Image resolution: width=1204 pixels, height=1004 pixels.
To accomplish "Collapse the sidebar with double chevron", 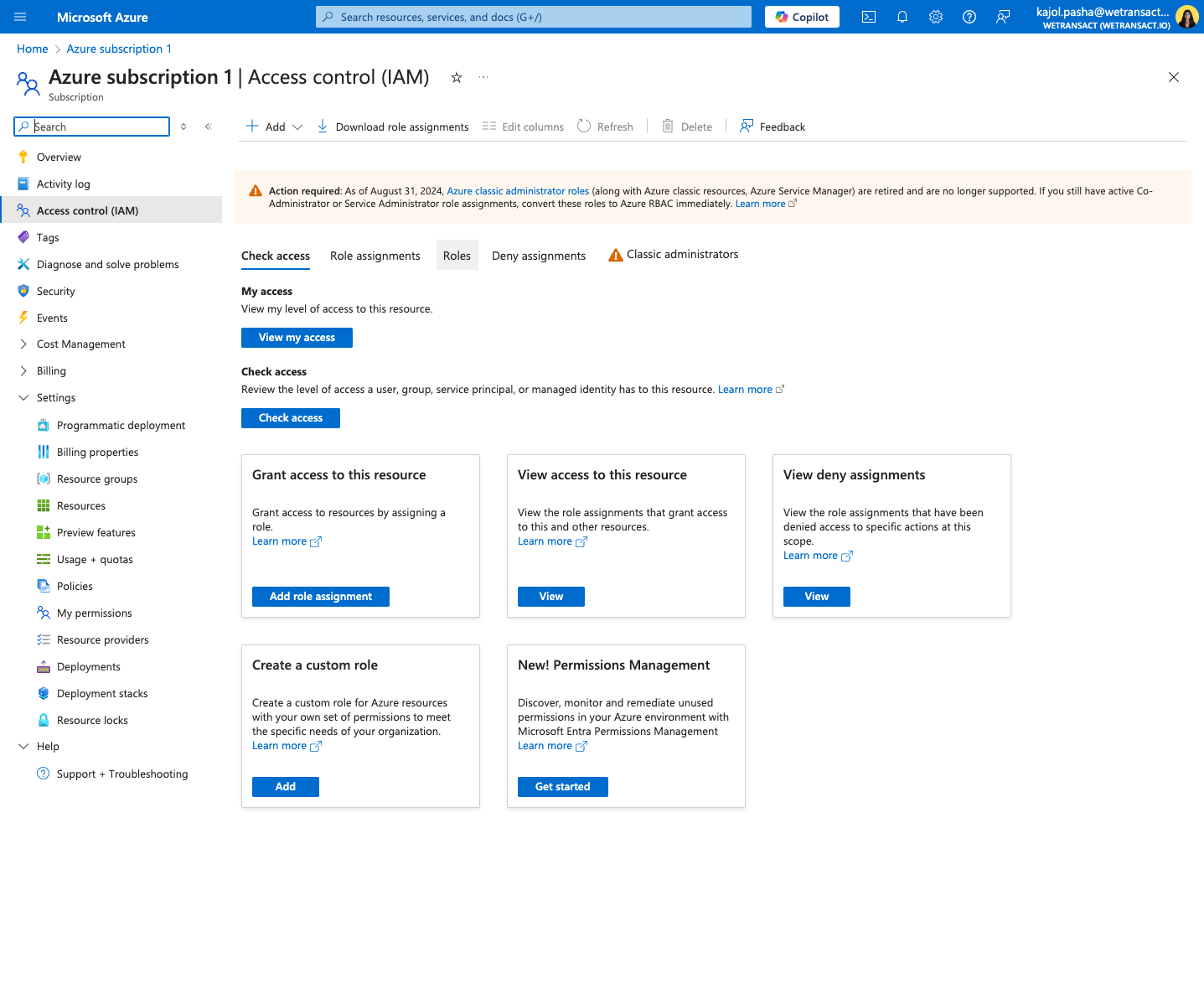I will tap(209, 127).
